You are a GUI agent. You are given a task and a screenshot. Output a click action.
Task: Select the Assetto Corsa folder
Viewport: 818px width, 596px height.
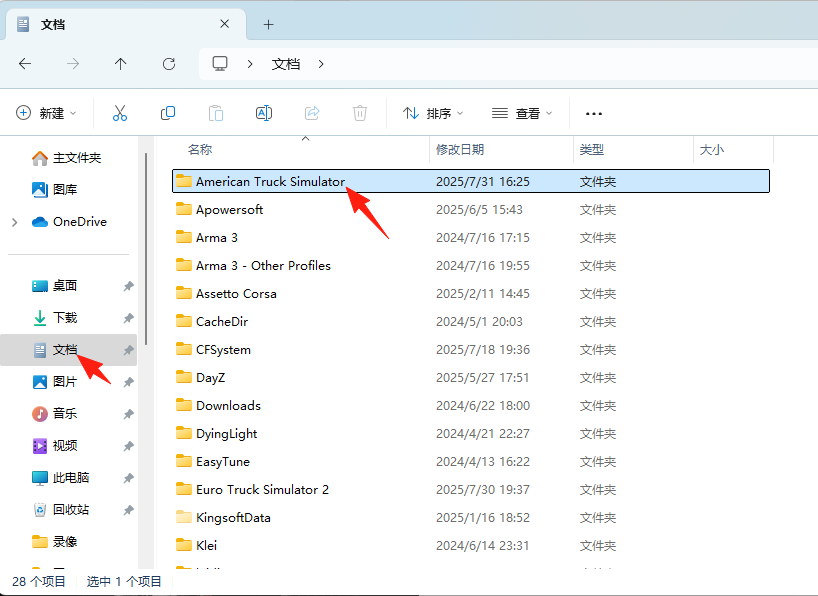[x=471, y=293]
